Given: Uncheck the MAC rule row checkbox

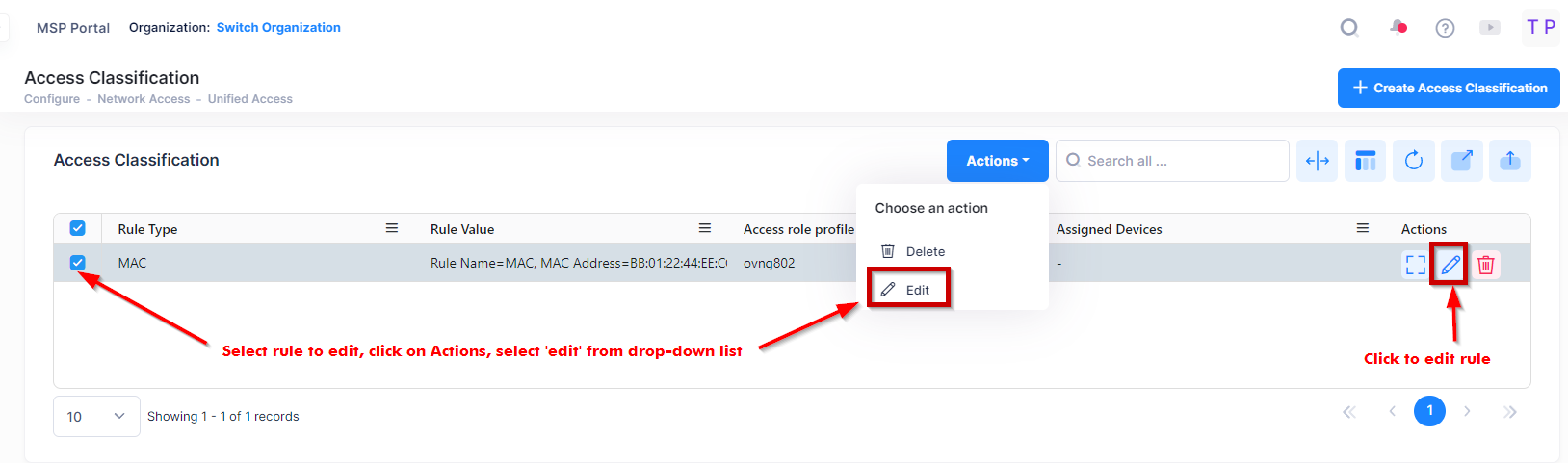Looking at the screenshot, I should point(78,263).
